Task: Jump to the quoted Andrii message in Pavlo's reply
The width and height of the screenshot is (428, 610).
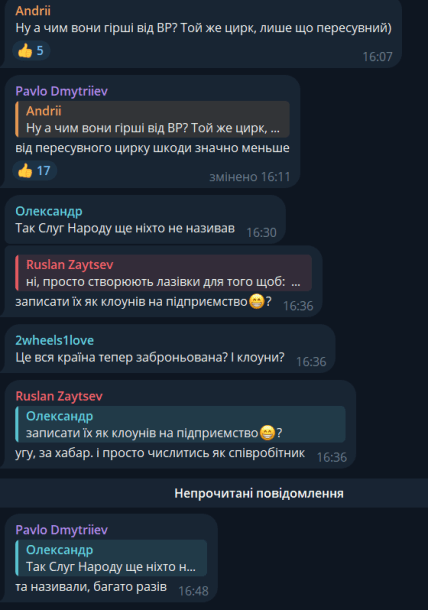Action: click(x=152, y=119)
